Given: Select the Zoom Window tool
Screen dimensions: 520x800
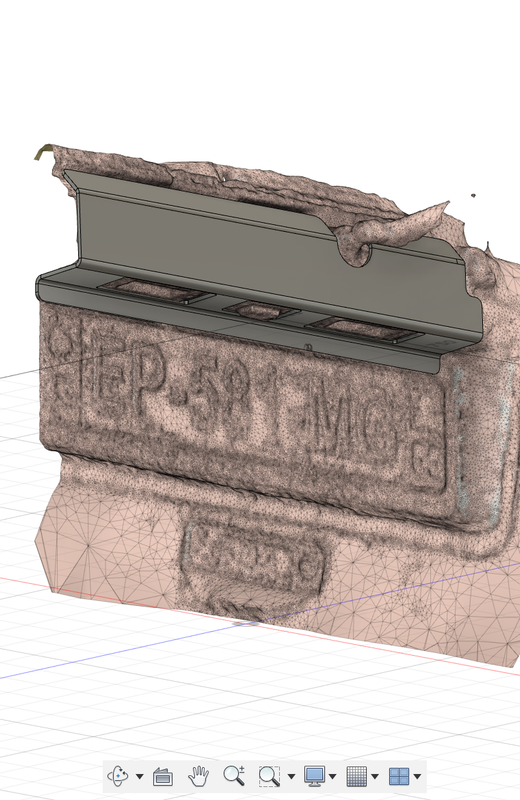Looking at the screenshot, I should [269, 776].
